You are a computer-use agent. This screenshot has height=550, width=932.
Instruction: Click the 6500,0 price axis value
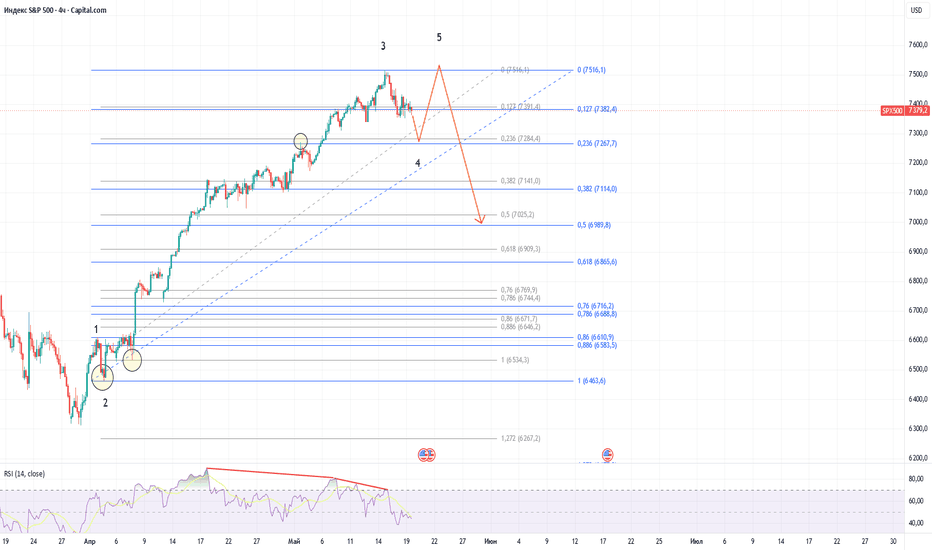coord(918,369)
